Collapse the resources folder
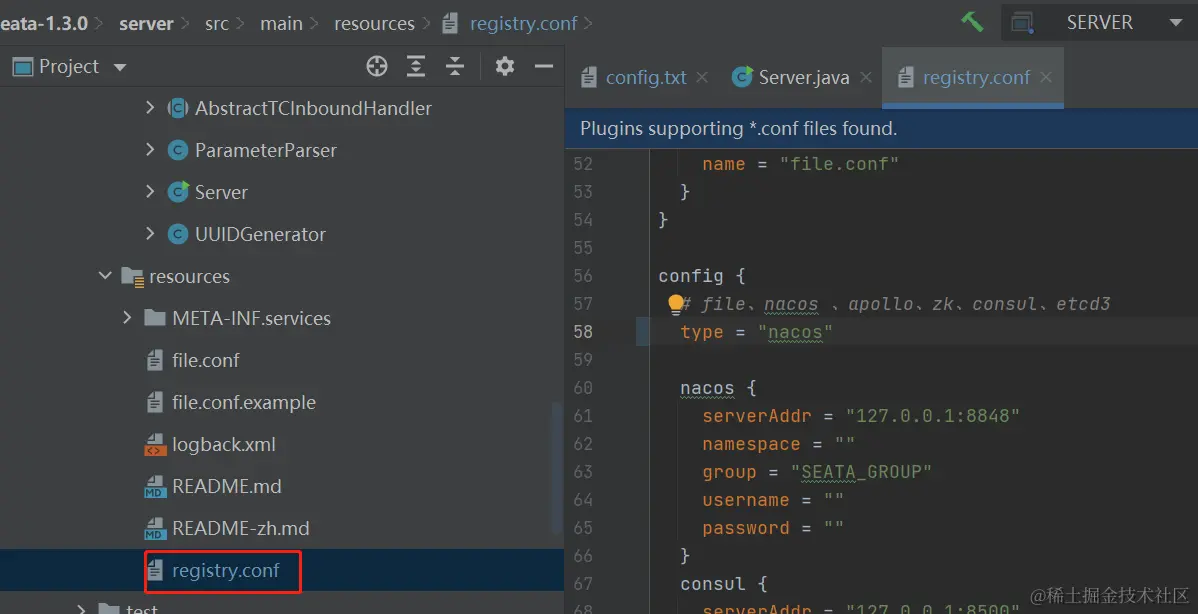 click(105, 276)
